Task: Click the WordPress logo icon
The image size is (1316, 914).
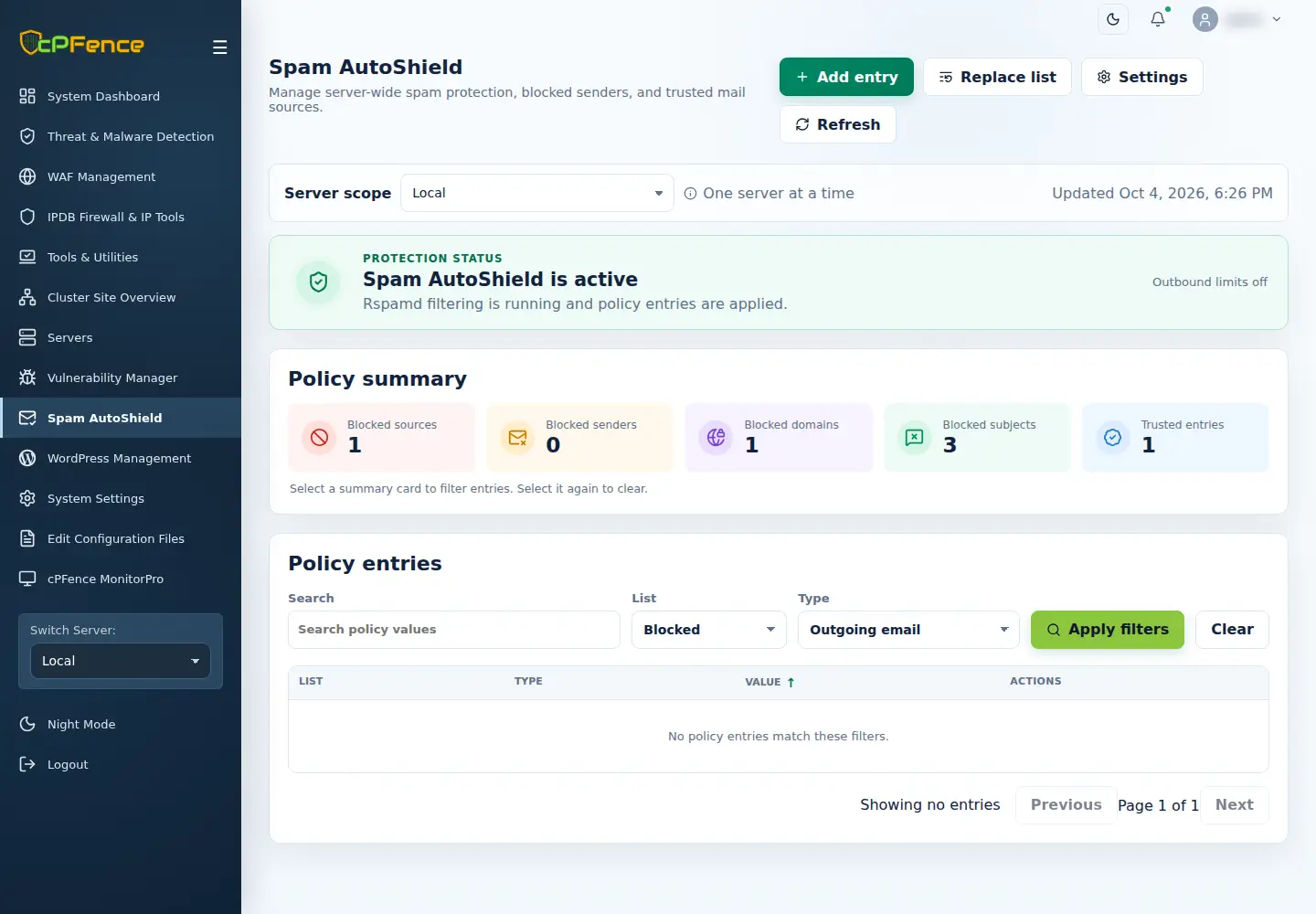Action: 27,458
